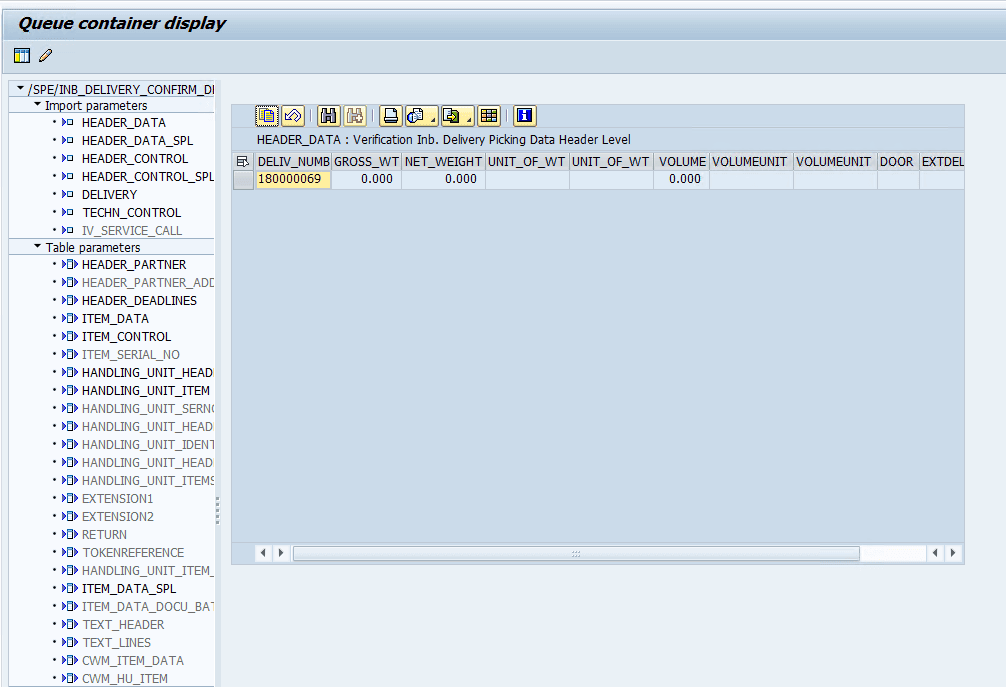Collapse the Import parameters node
This screenshot has width=1006, height=687.
(37, 105)
